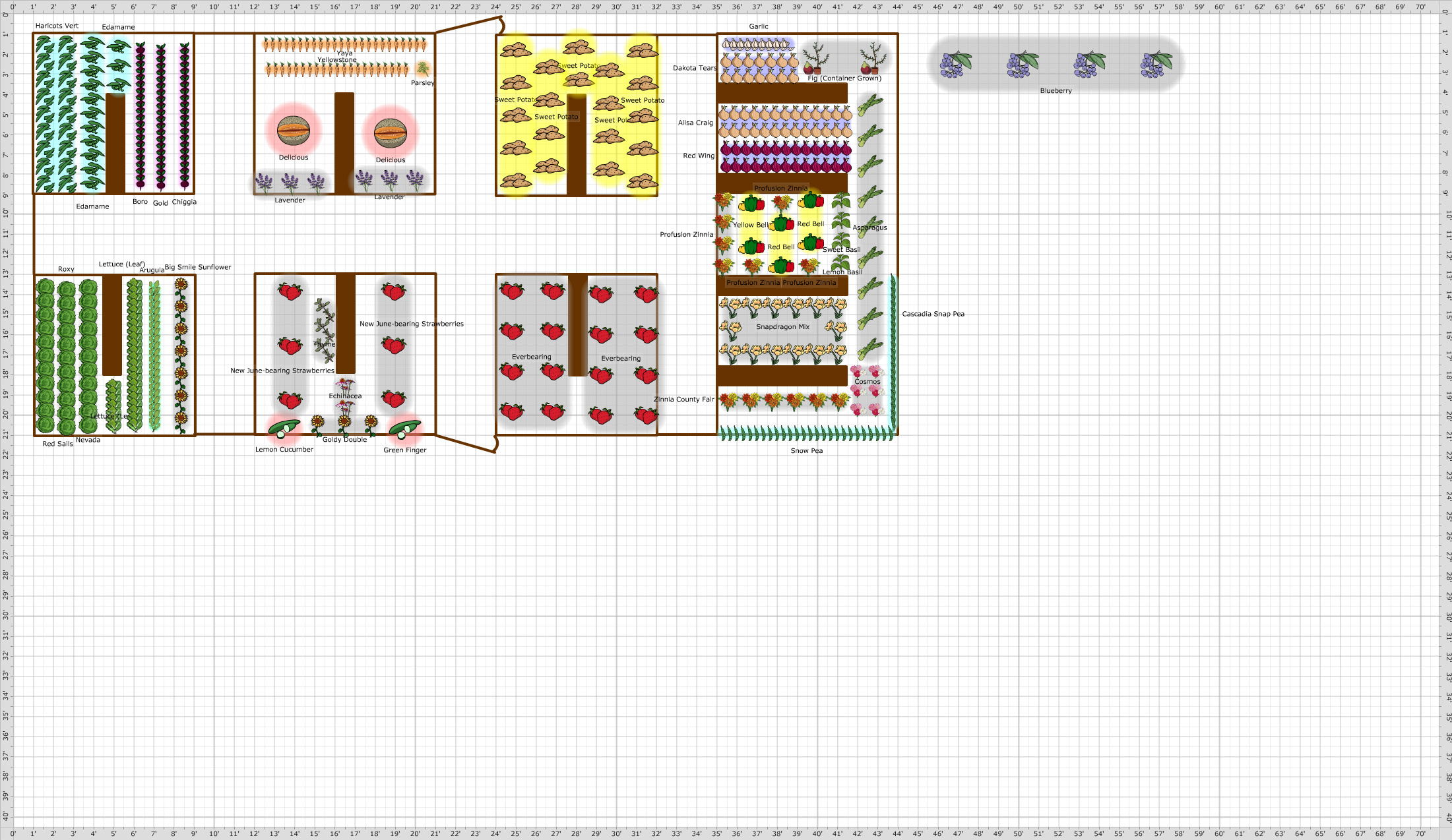Click the Profusion Zinnia label box

coord(781,188)
